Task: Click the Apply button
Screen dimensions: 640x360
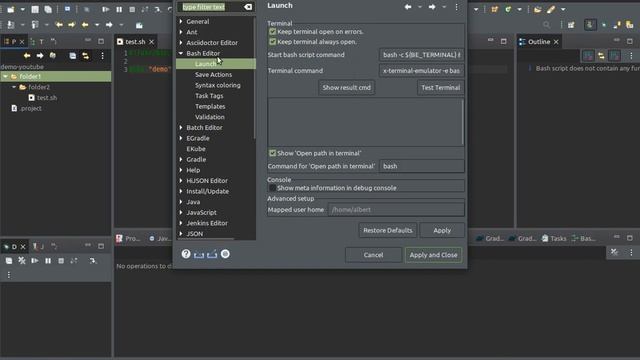Action: point(442,230)
